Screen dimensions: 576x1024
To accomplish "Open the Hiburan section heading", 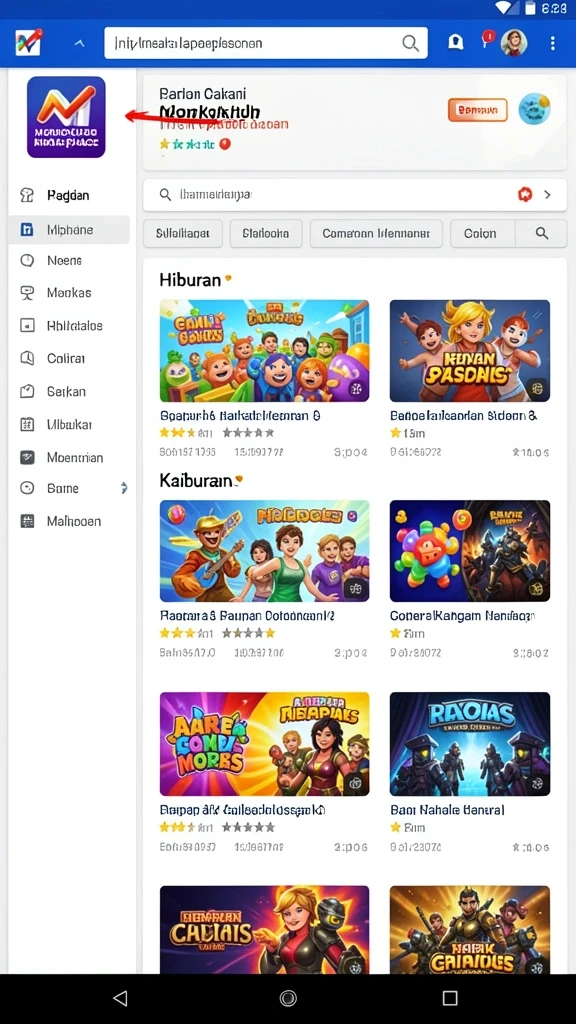I will coord(190,280).
